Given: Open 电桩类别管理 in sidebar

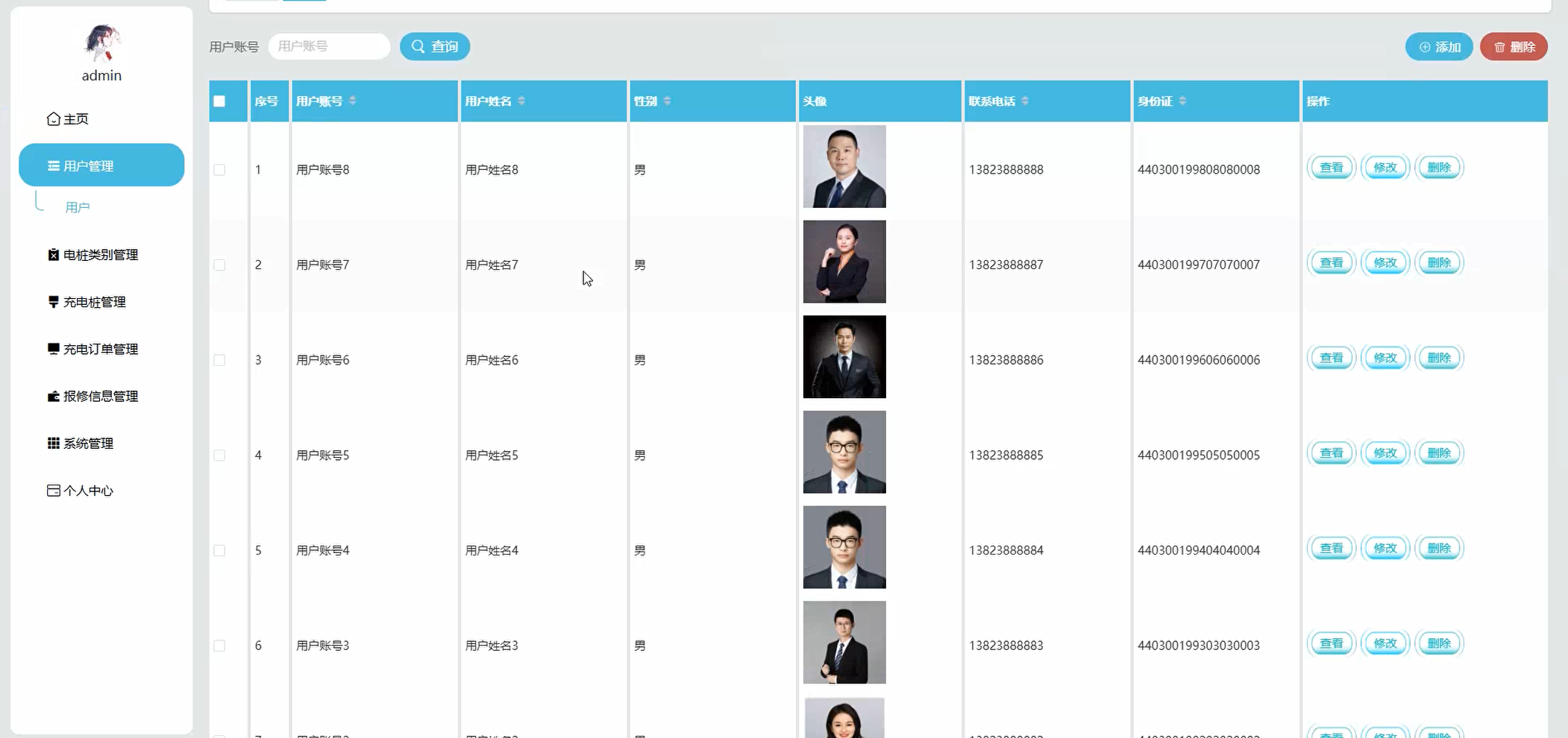Looking at the screenshot, I should (x=93, y=255).
